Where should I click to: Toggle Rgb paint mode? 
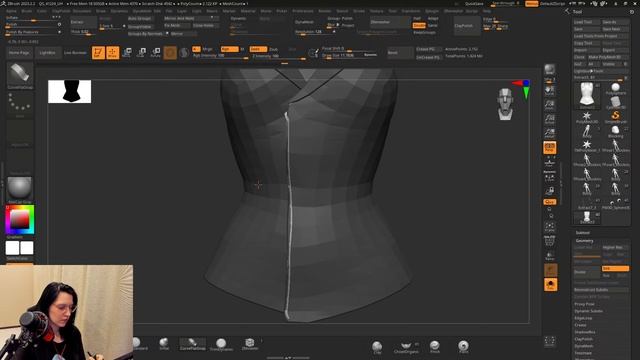(x=229, y=49)
